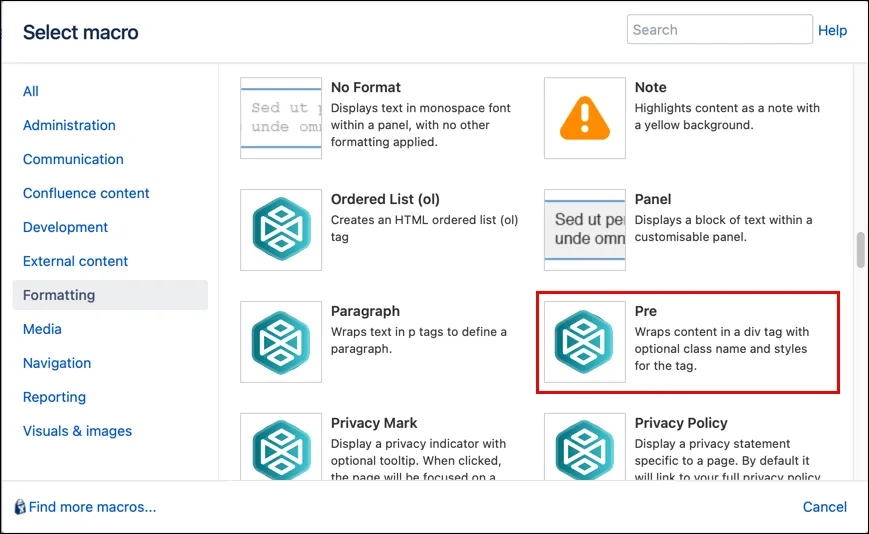Screen dimensions: 869x534
Task: Click the Paragraph macro hexagon icon
Action: point(281,342)
